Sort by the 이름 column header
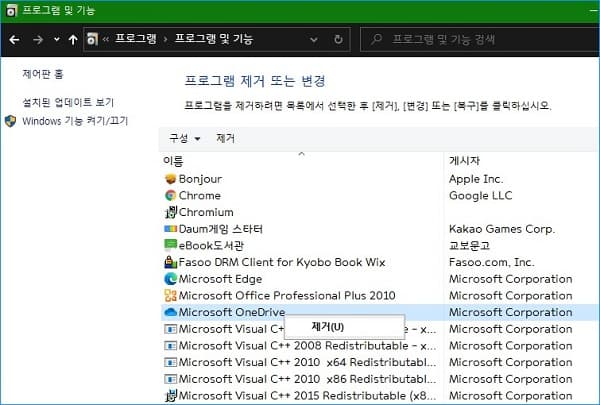Image resolution: width=600 pixels, height=405 pixels. coord(173,161)
